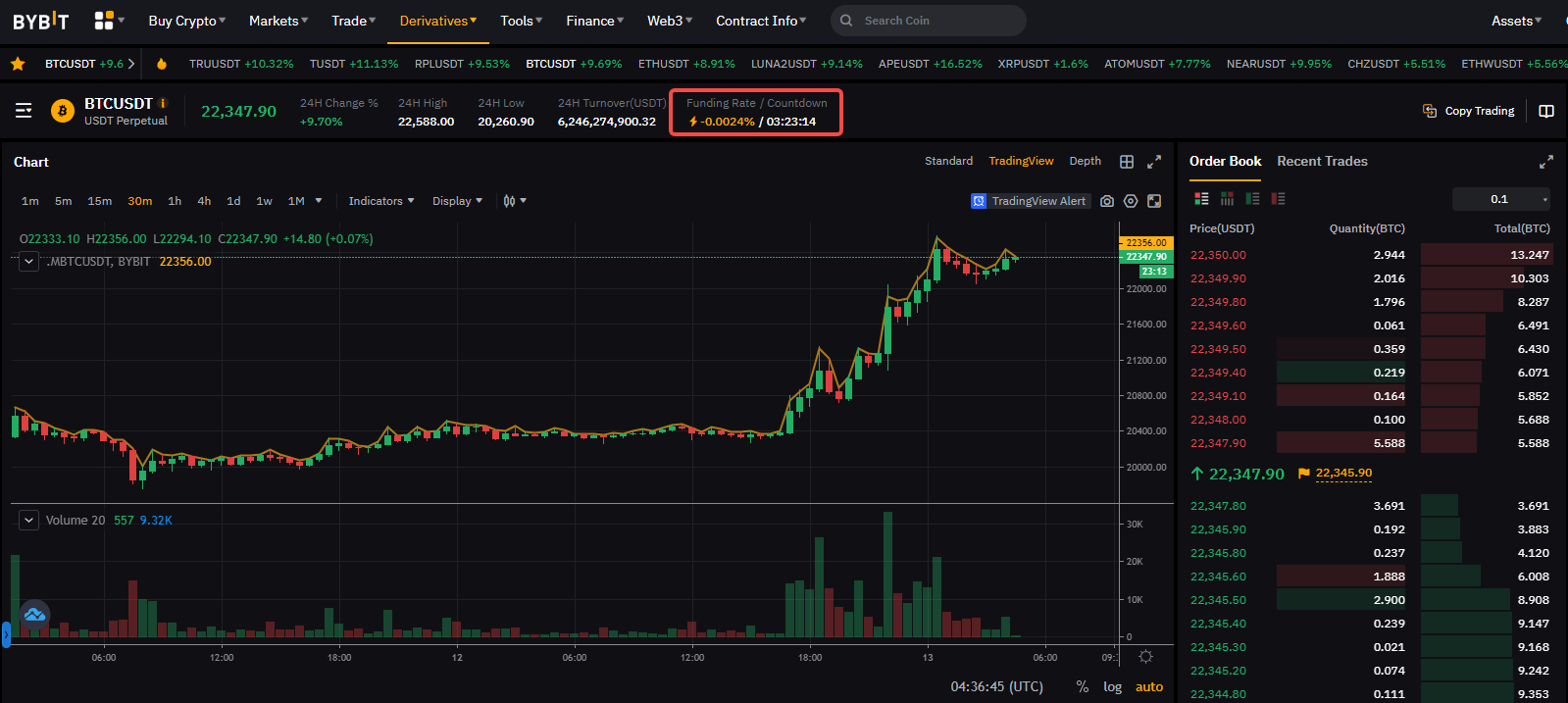Show sell orders only in order book
Screen dimensions: 1568x703
pyautogui.click(x=1278, y=199)
